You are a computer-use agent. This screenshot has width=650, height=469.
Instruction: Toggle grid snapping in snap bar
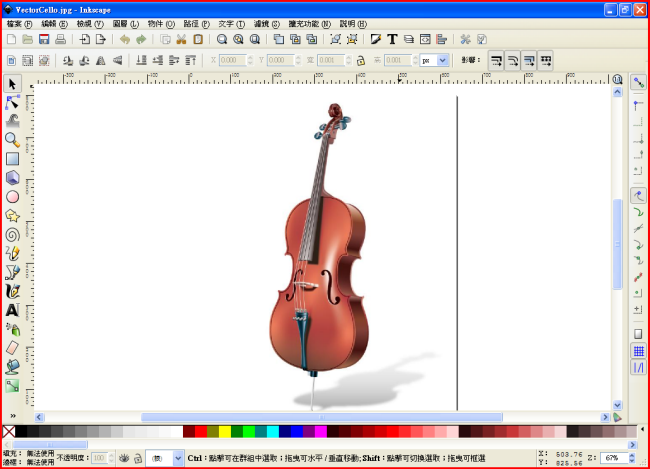pos(638,351)
